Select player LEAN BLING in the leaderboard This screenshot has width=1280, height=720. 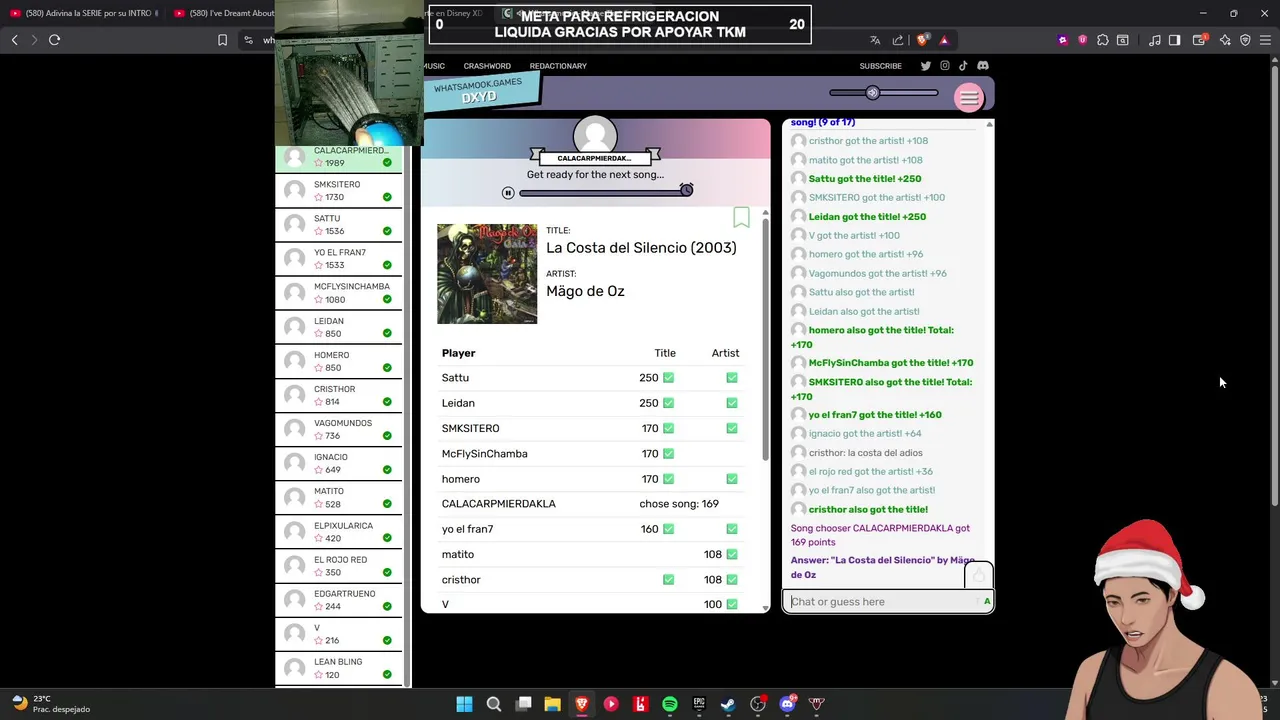click(339, 667)
